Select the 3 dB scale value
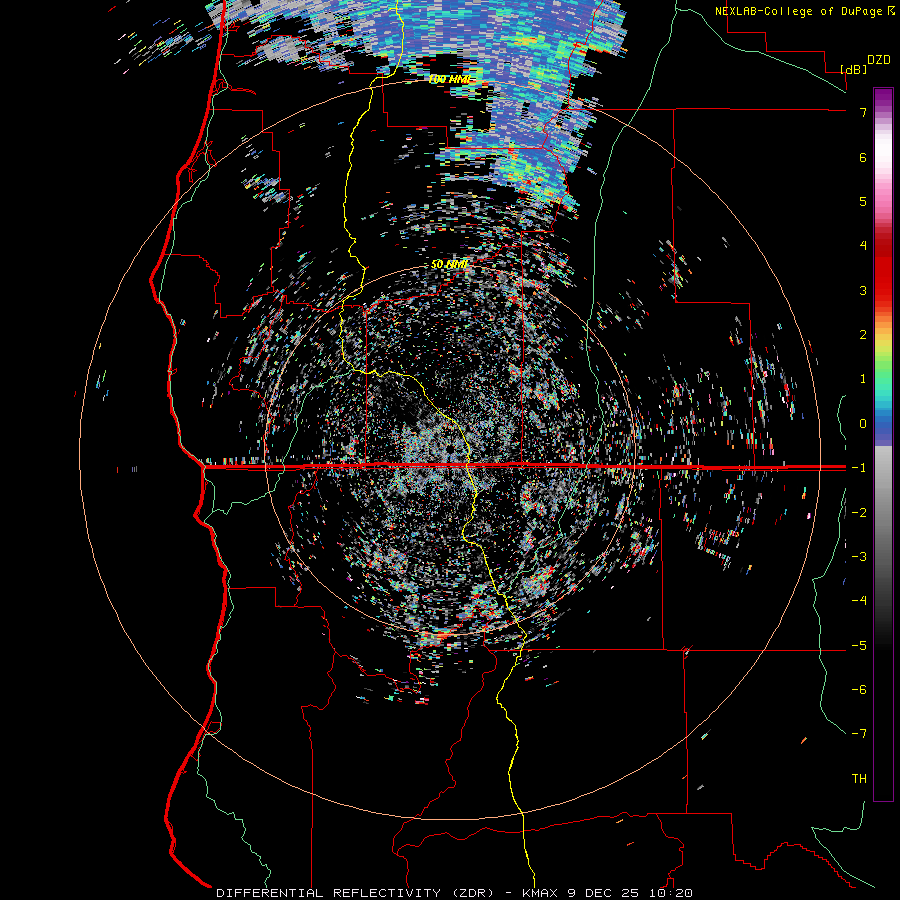The height and width of the screenshot is (900, 900). (x=863, y=290)
